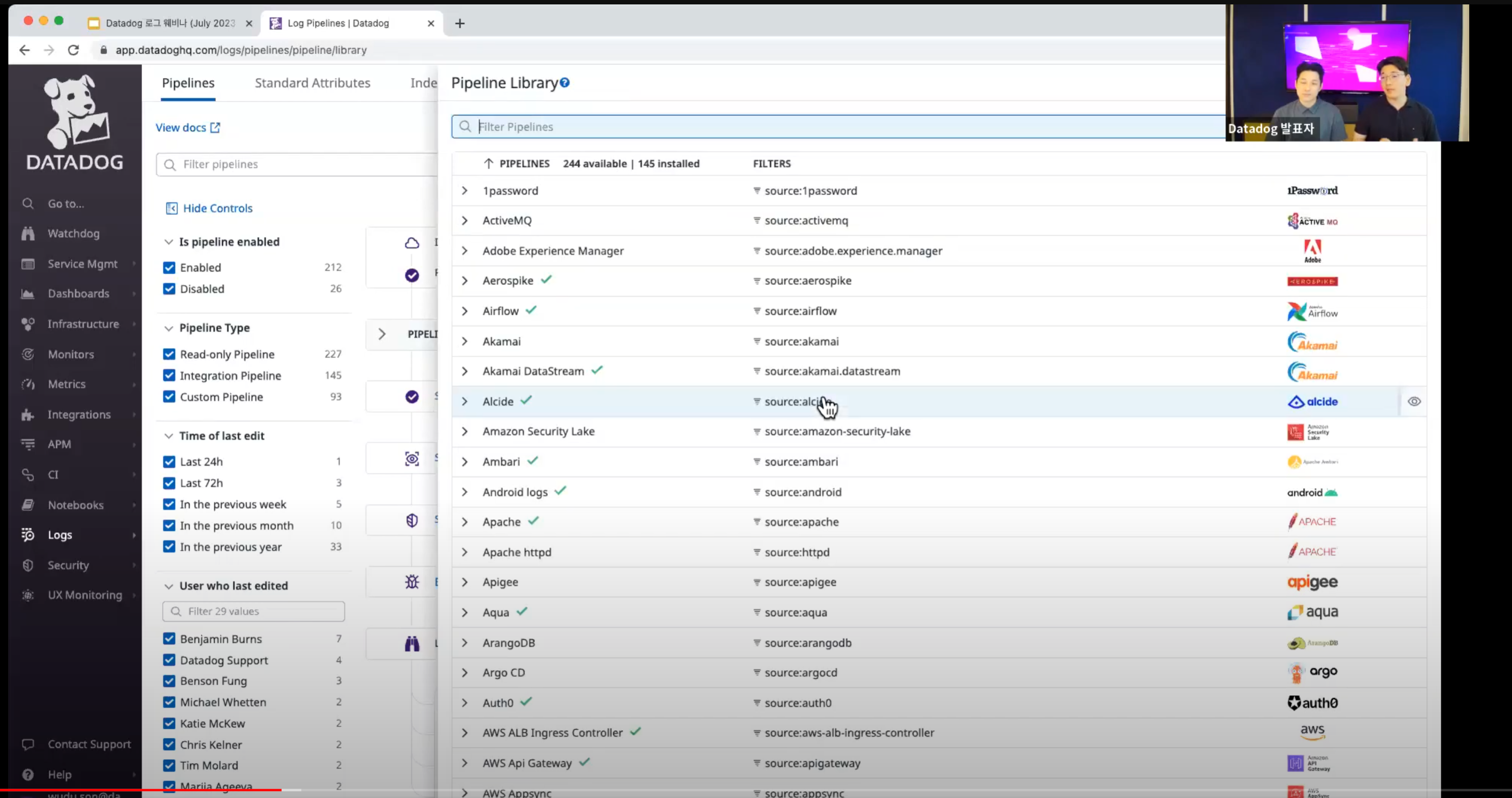1512x798 pixels.
Task: Open Security sidebar menu
Action: [x=68, y=566]
